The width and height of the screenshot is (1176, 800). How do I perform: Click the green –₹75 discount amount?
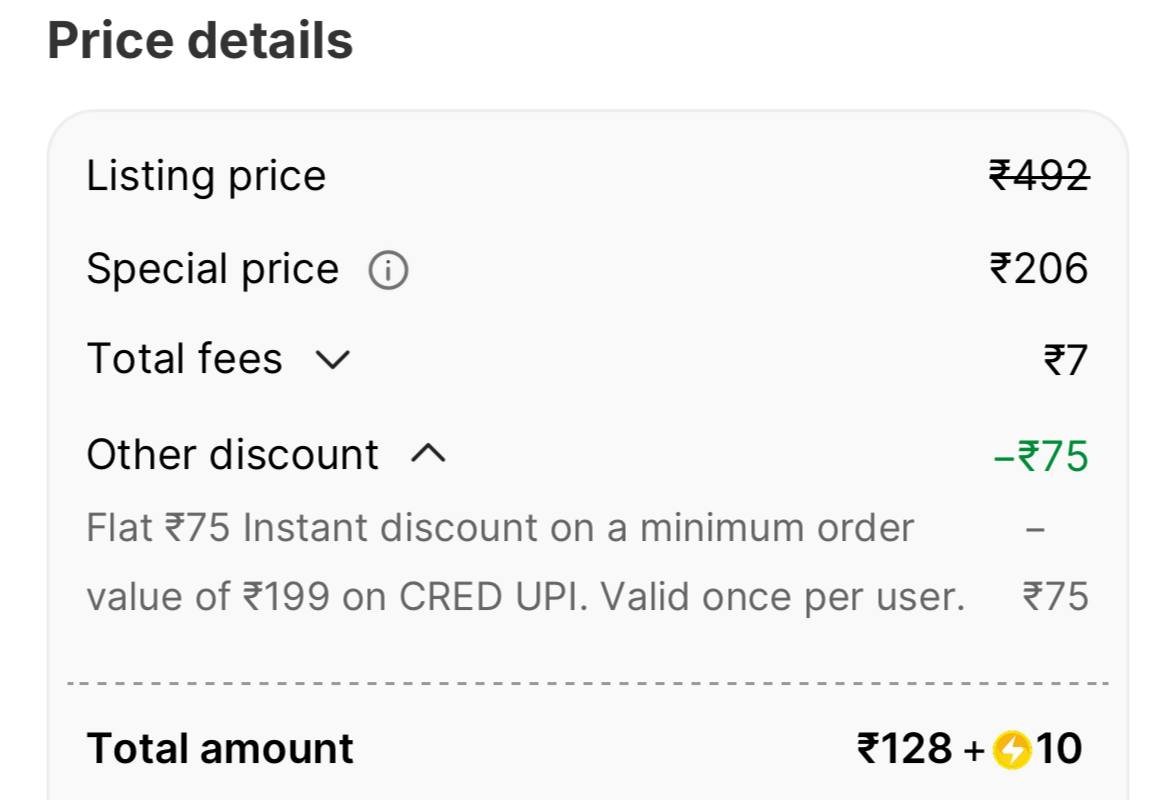tap(1040, 456)
